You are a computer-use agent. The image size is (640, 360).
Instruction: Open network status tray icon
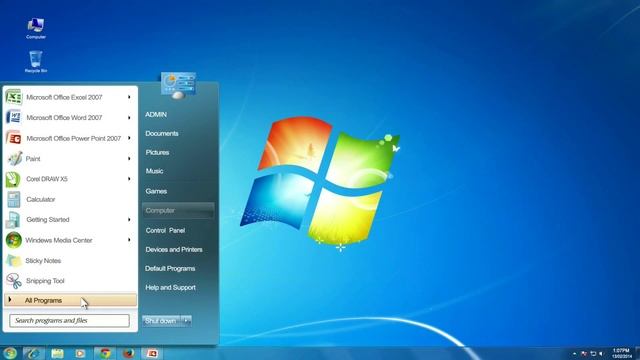pyautogui.click(x=593, y=353)
